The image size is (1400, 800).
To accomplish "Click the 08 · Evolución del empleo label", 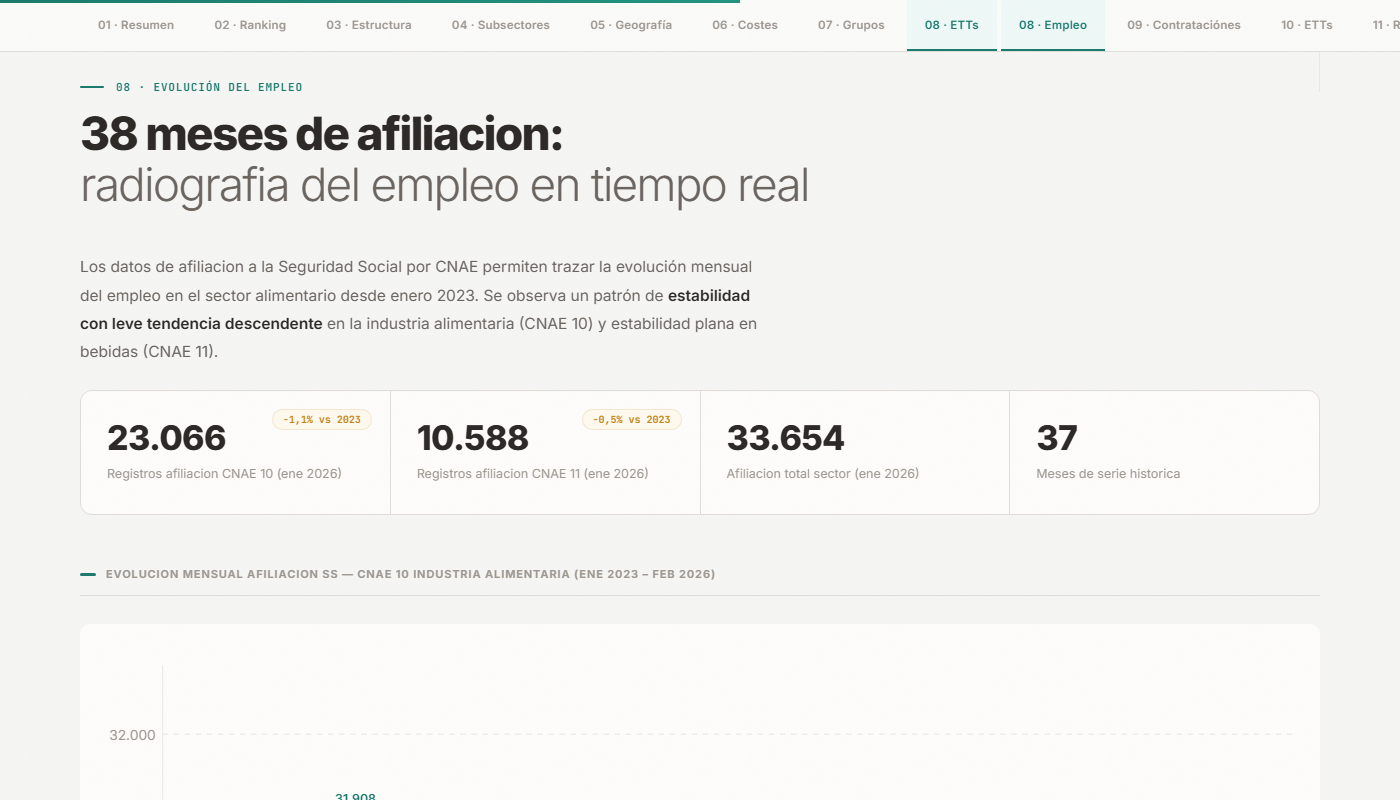I will click(209, 87).
